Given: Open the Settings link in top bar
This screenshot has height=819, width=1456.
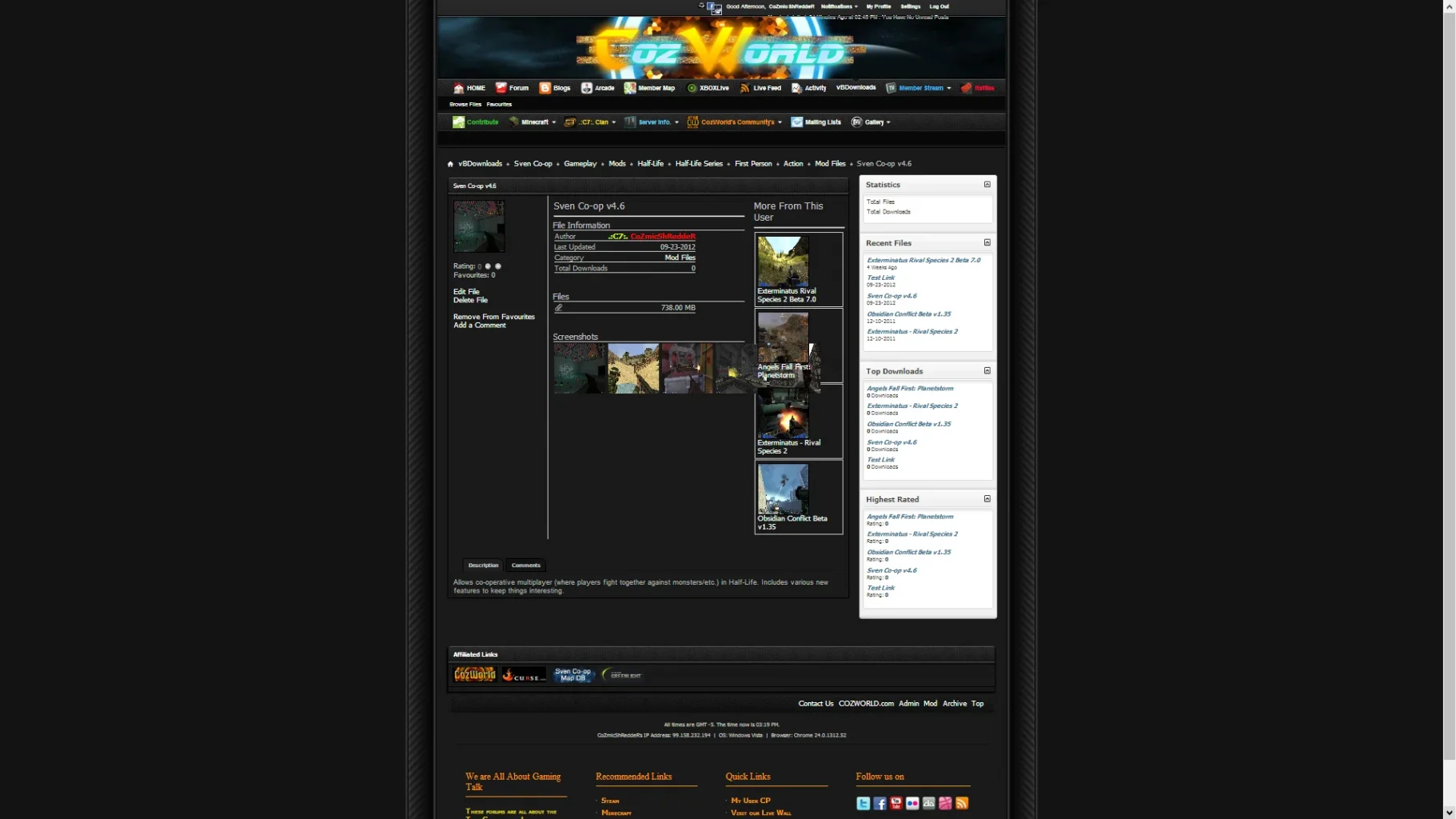Looking at the screenshot, I should coord(910,6).
